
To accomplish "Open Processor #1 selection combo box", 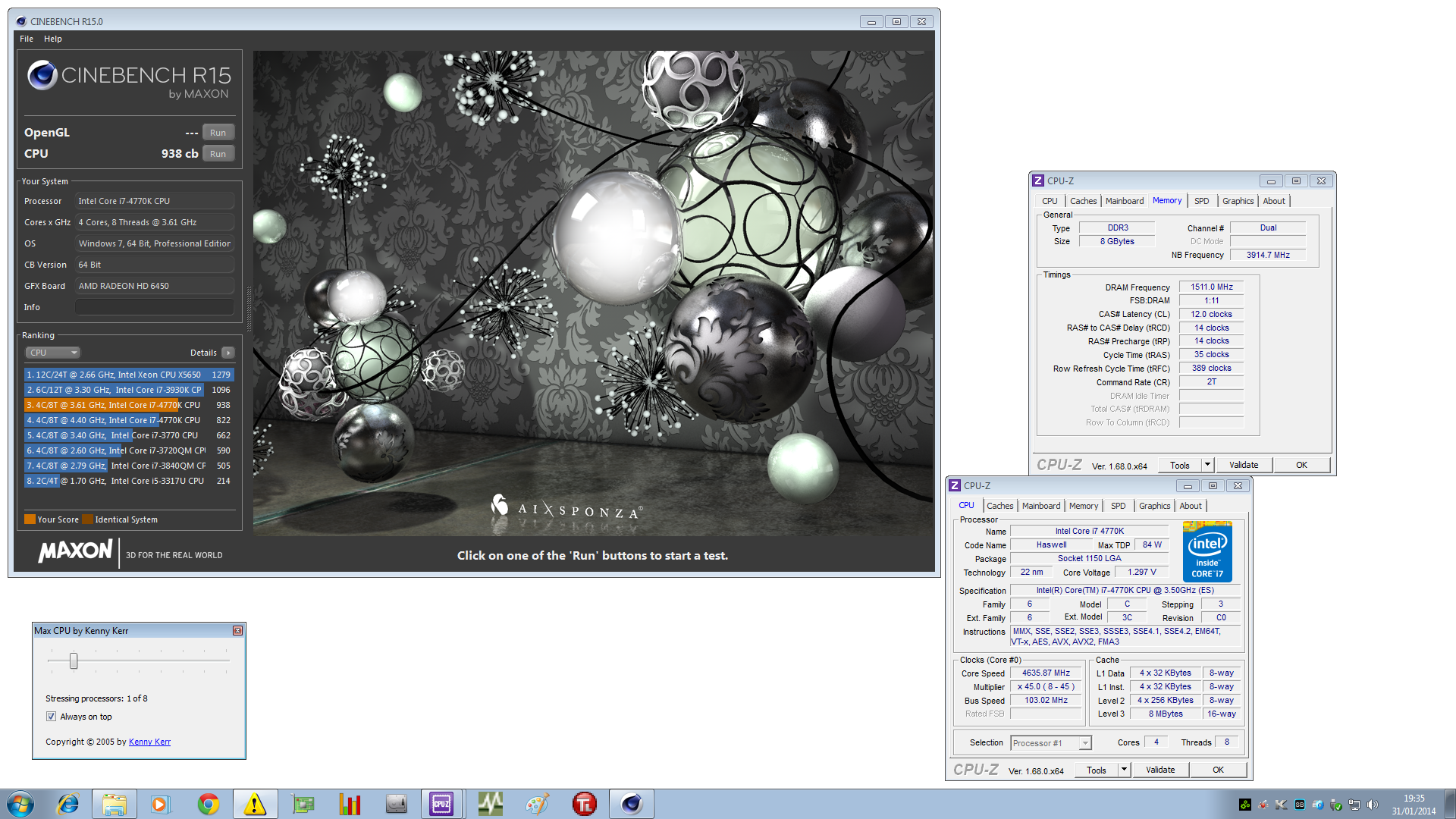I will pos(1051,743).
